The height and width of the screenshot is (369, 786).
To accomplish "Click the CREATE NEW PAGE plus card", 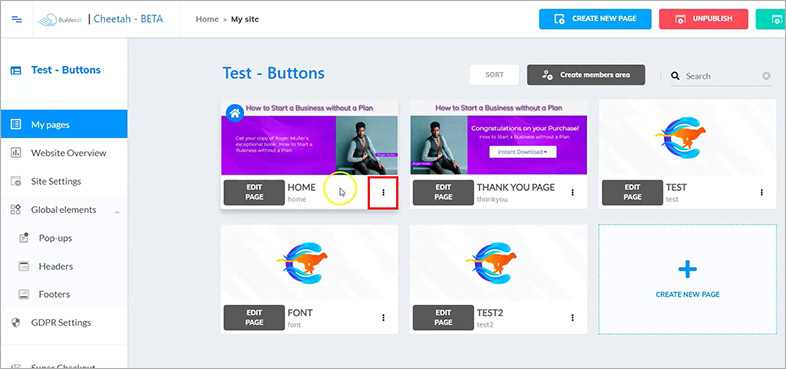I will coord(687,279).
